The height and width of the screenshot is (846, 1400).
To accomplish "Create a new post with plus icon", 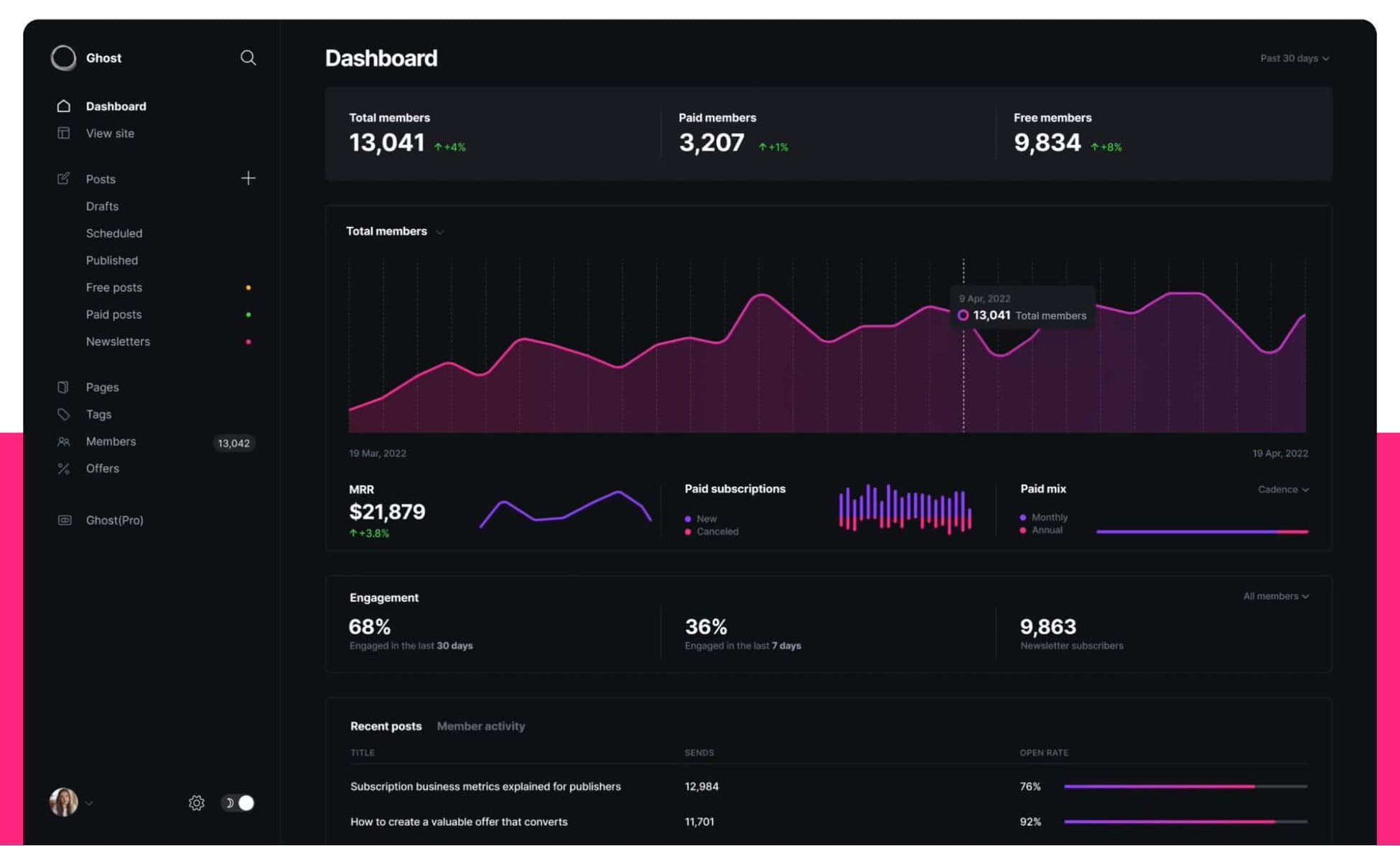I will [248, 178].
